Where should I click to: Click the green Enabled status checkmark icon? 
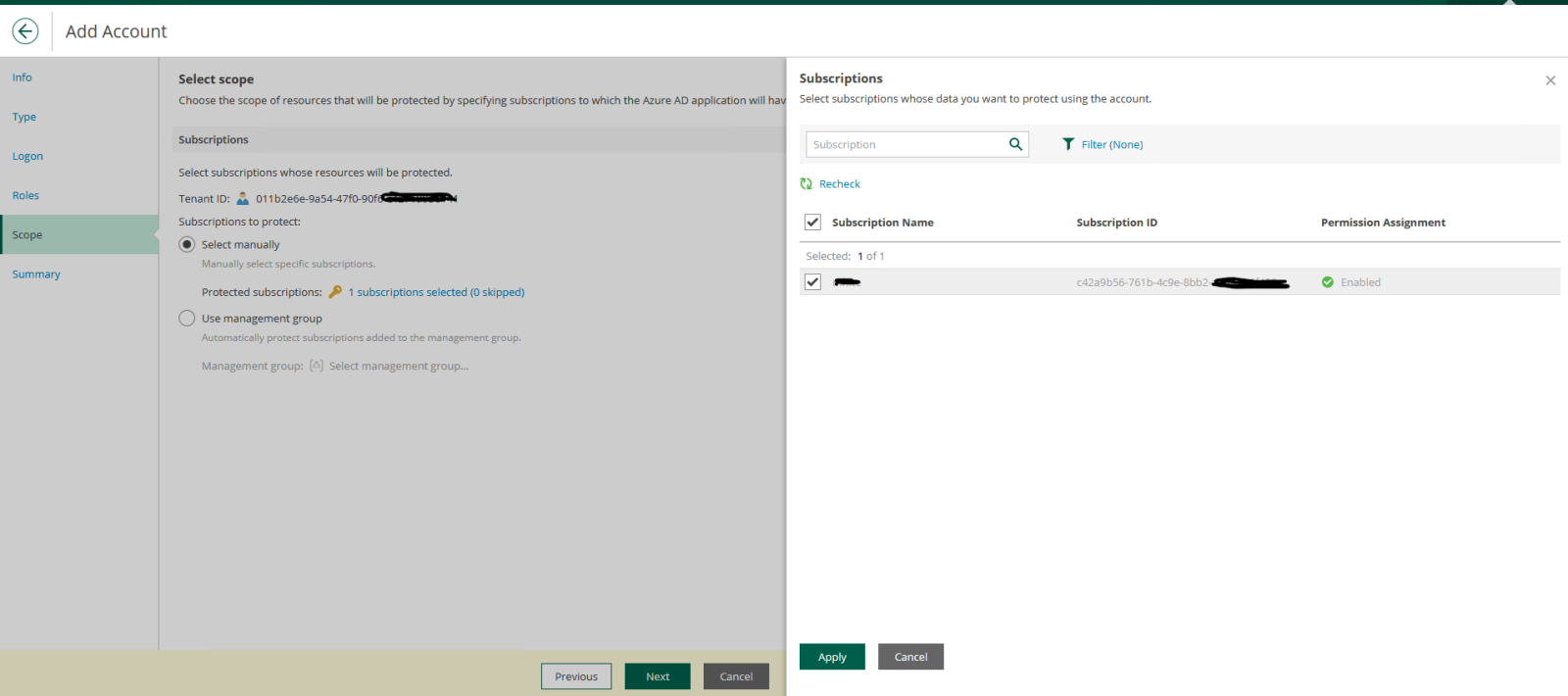coord(1328,282)
